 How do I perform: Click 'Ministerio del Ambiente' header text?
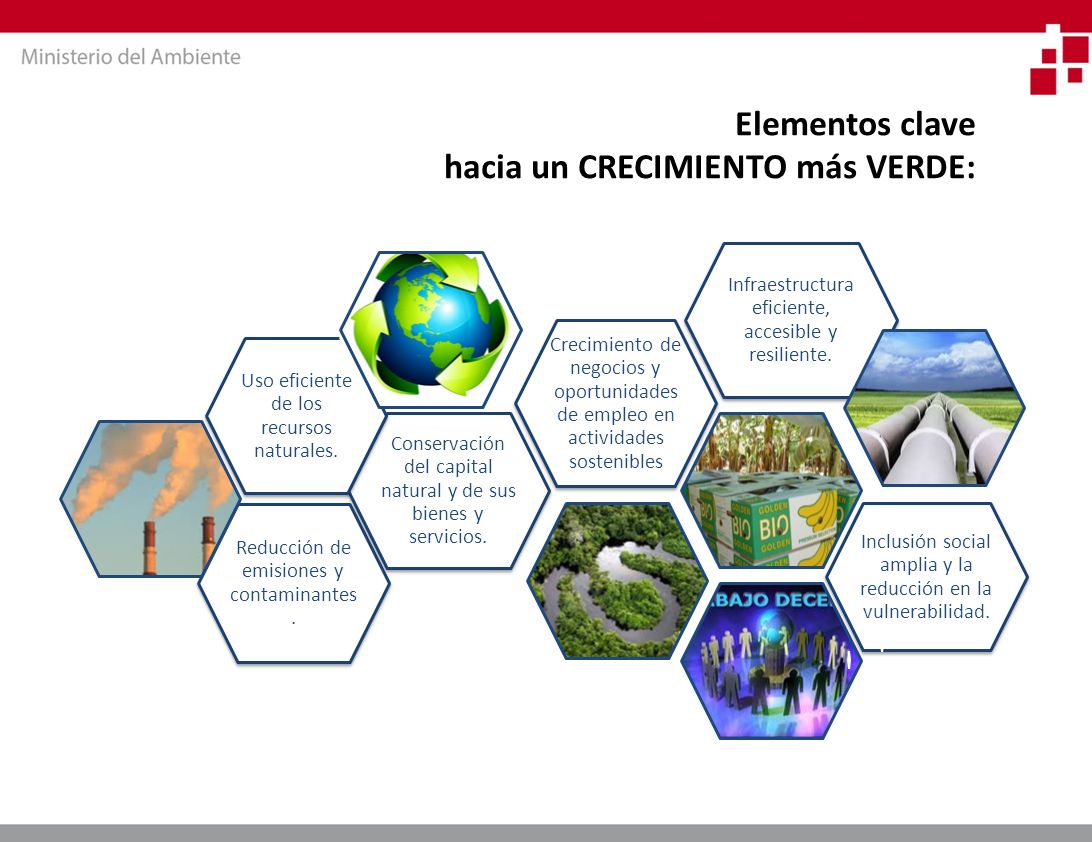coord(131,56)
